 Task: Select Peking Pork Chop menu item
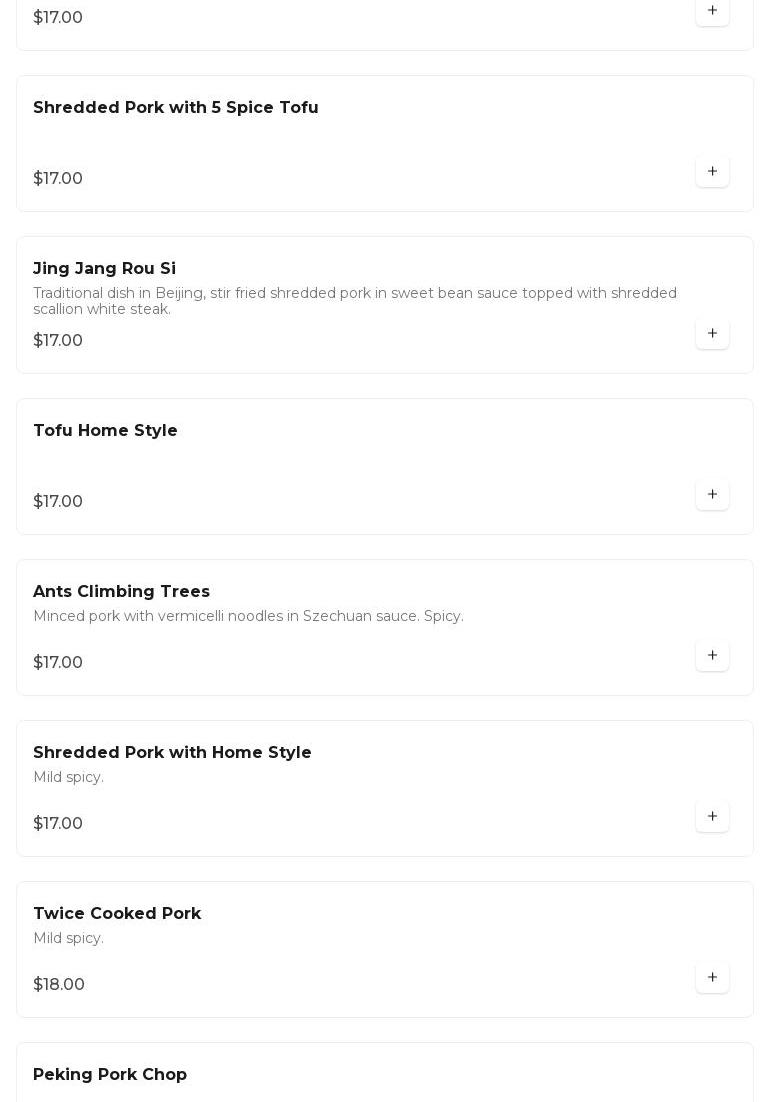coord(110,1075)
